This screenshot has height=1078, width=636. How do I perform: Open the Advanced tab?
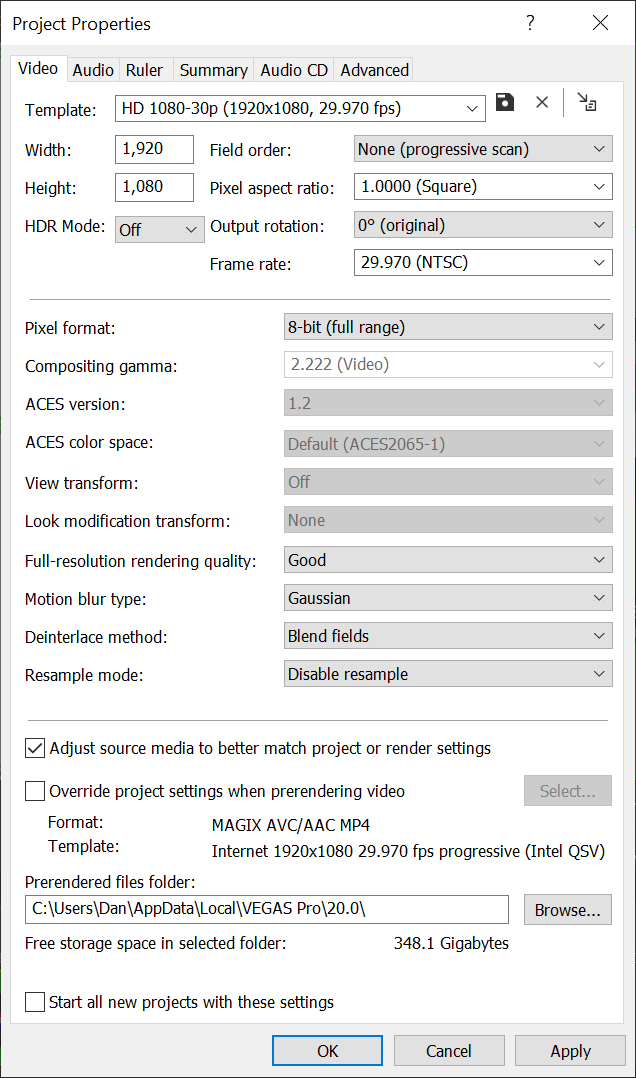pyautogui.click(x=374, y=70)
